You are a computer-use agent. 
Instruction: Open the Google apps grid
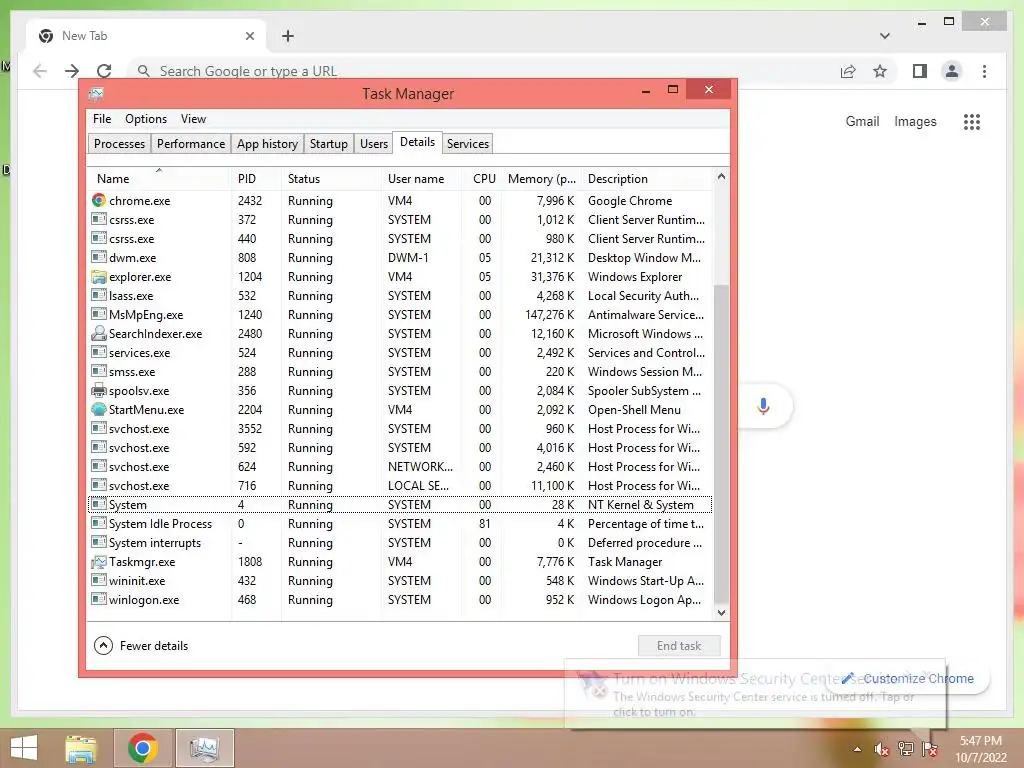972,121
